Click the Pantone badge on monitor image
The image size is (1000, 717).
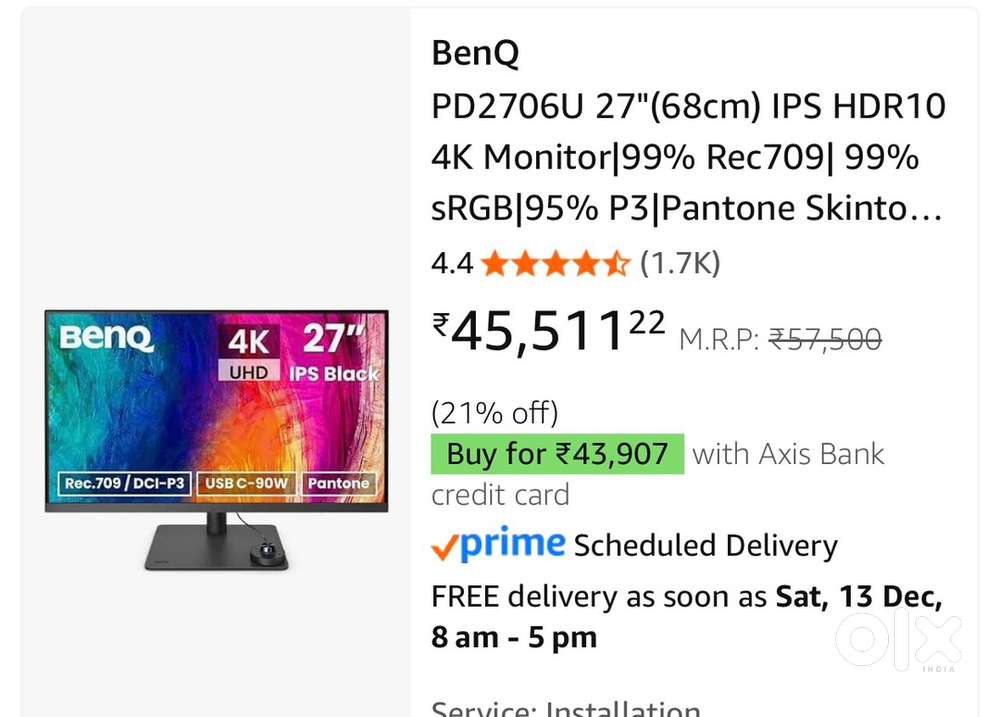[x=338, y=484]
